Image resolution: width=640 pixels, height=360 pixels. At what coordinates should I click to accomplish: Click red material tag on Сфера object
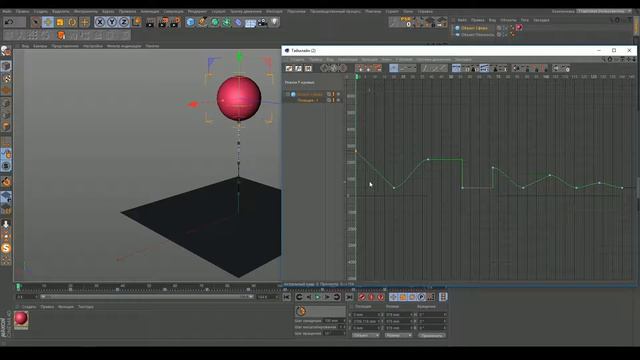tap(519, 28)
